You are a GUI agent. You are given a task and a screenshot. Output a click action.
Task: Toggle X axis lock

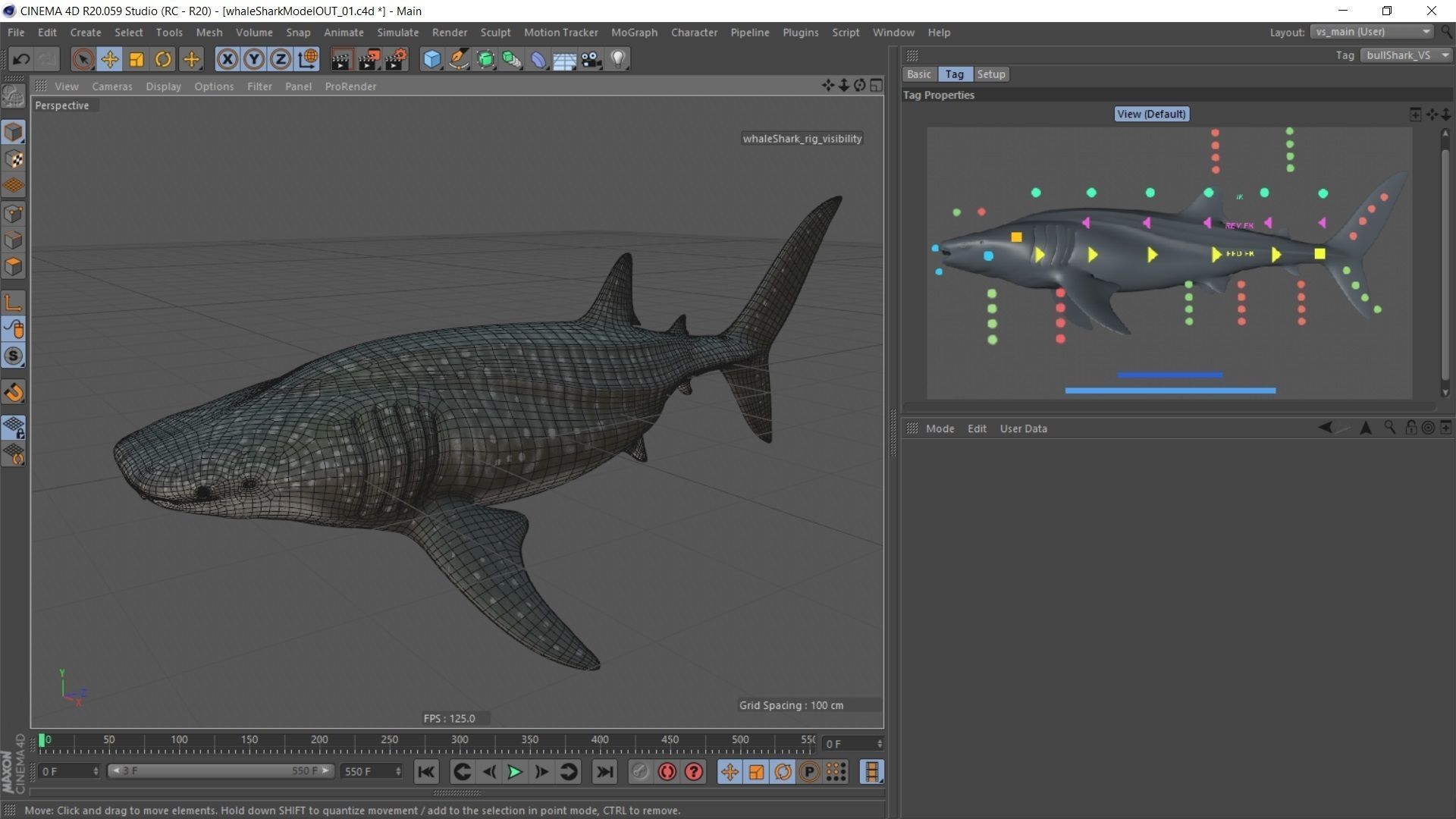pos(227,59)
